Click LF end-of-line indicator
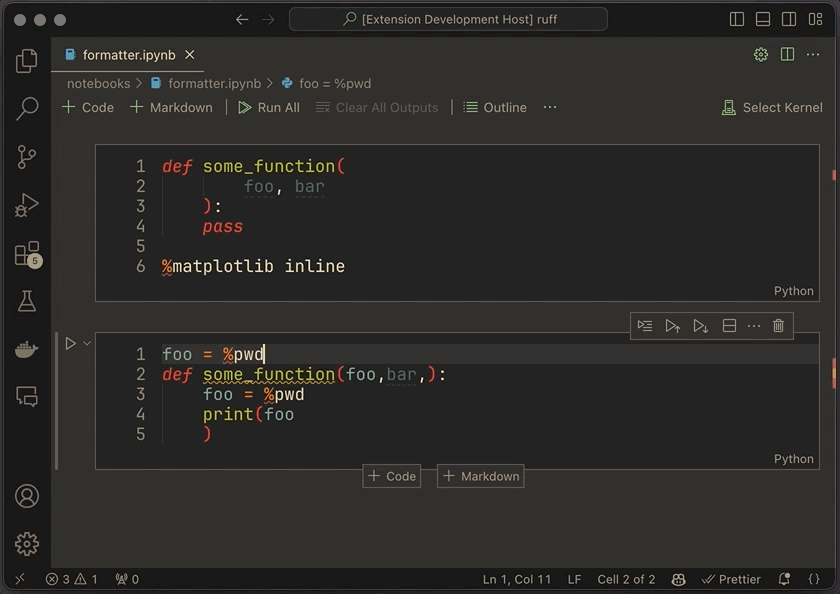The height and width of the screenshot is (594, 840). point(574,579)
